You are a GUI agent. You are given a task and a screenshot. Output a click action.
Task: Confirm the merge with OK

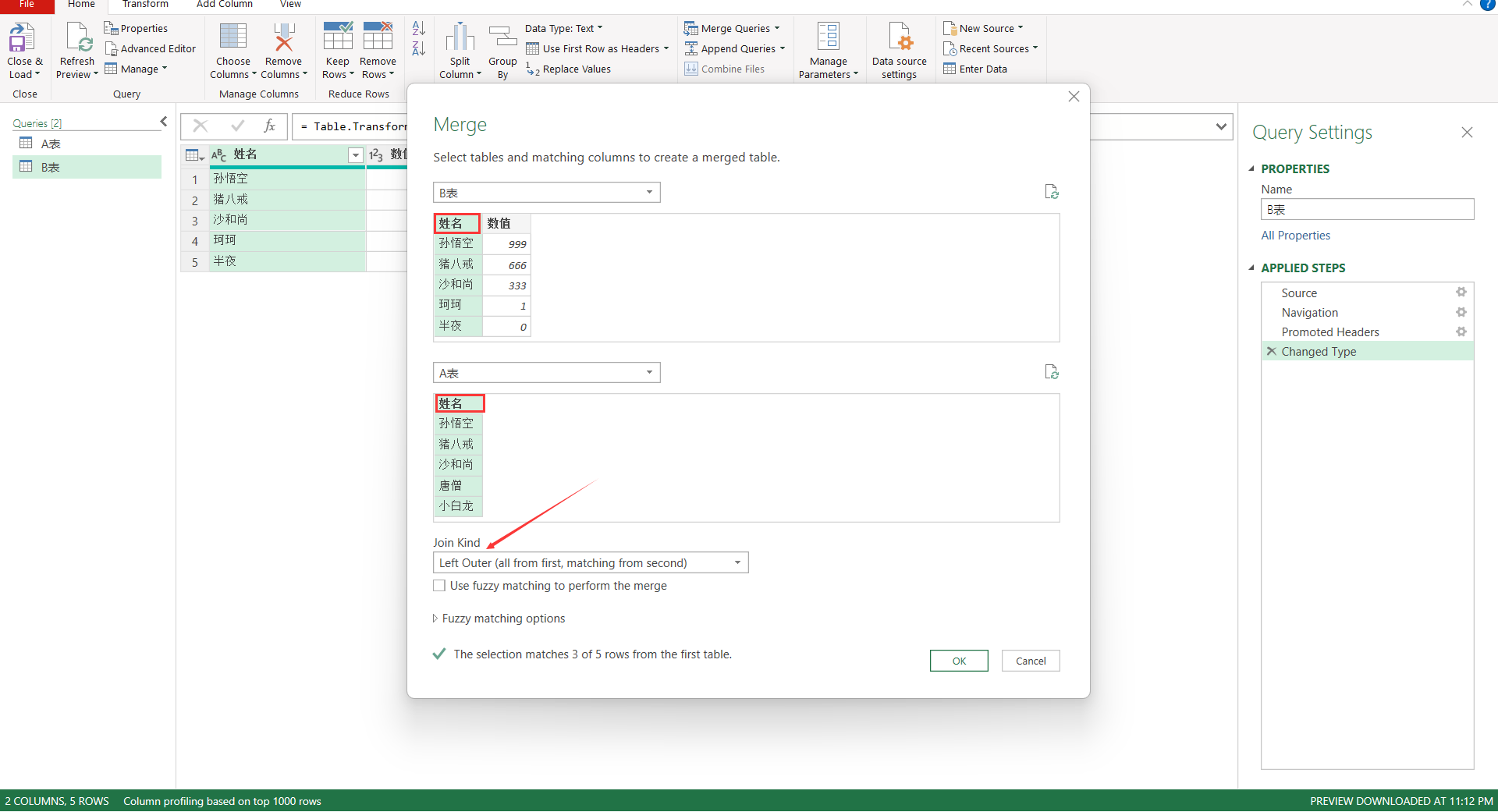tap(959, 661)
